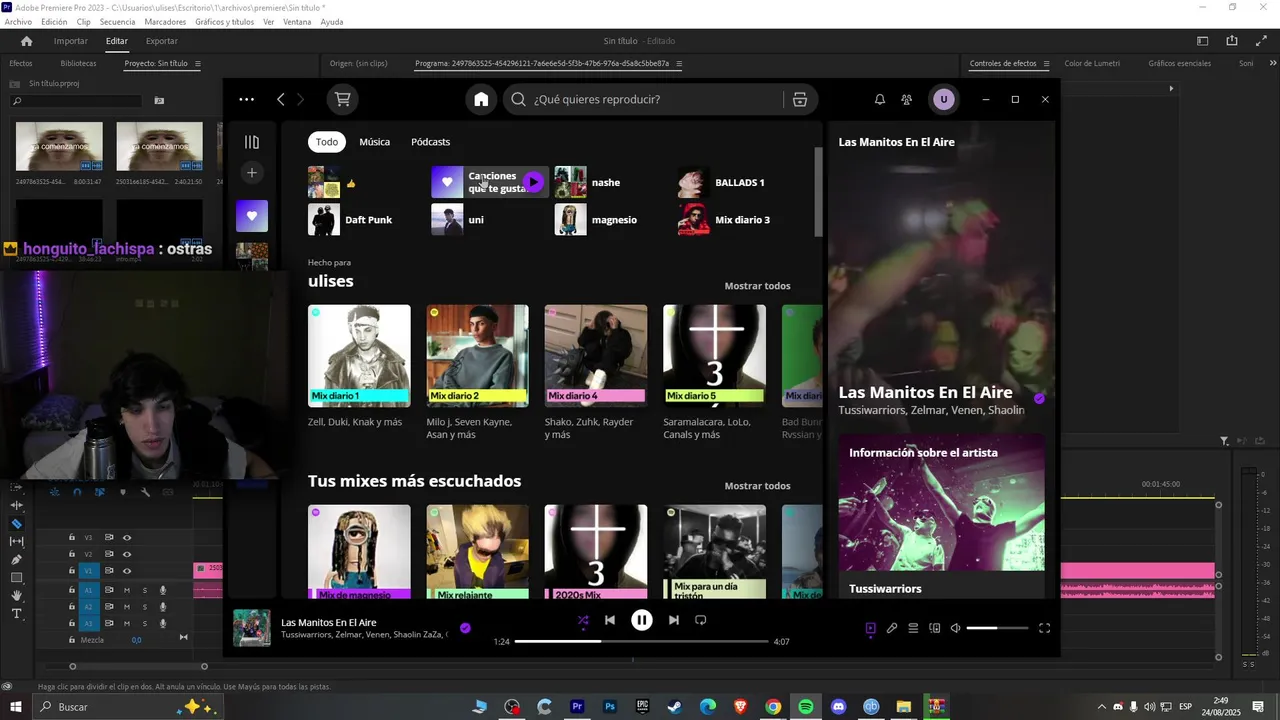Toggle snap magnet in timeline
The image size is (1280, 720).
point(77,492)
